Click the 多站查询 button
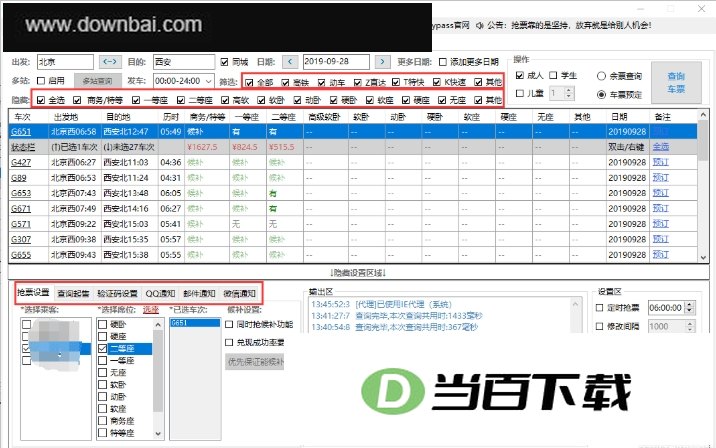The height and width of the screenshot is (448, 716). tap(97, 81)
